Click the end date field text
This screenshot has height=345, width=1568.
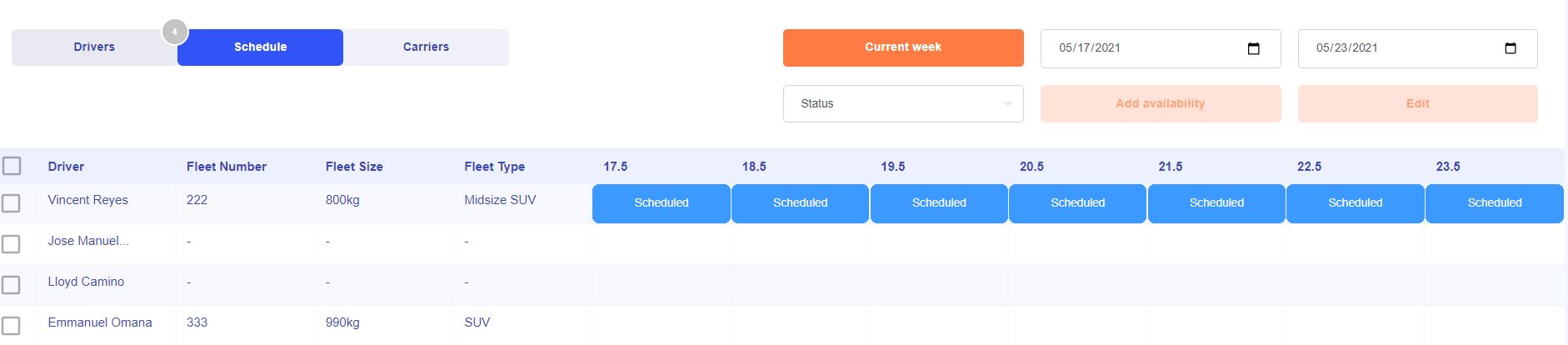[x=1347, y=48]
